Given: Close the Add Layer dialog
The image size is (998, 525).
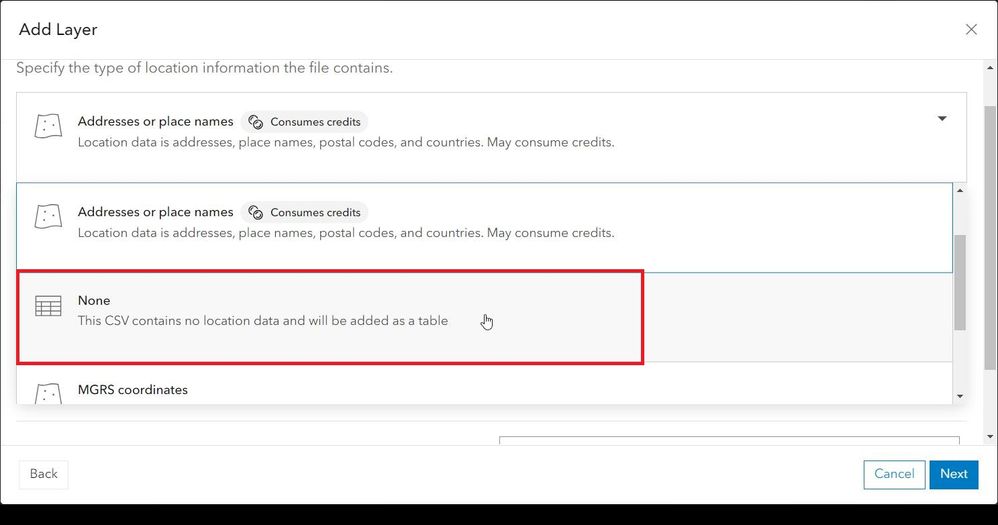Looking at the screenshot, I should pos(971,29).
